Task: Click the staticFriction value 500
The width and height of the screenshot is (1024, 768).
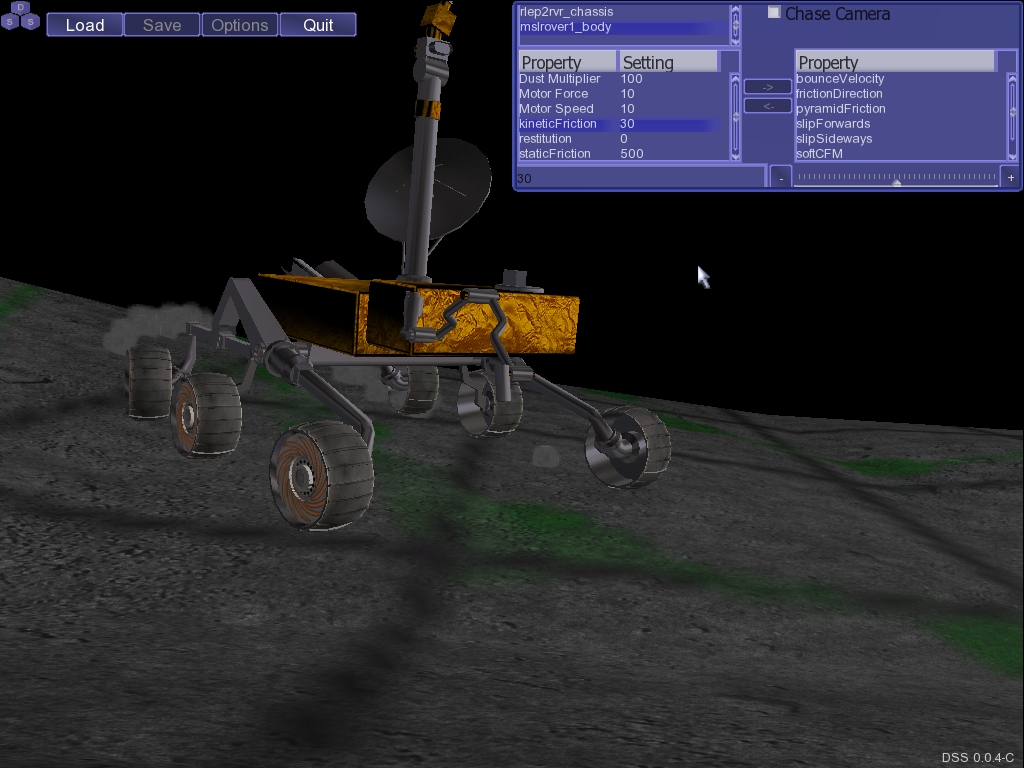Action: (632, 153)
